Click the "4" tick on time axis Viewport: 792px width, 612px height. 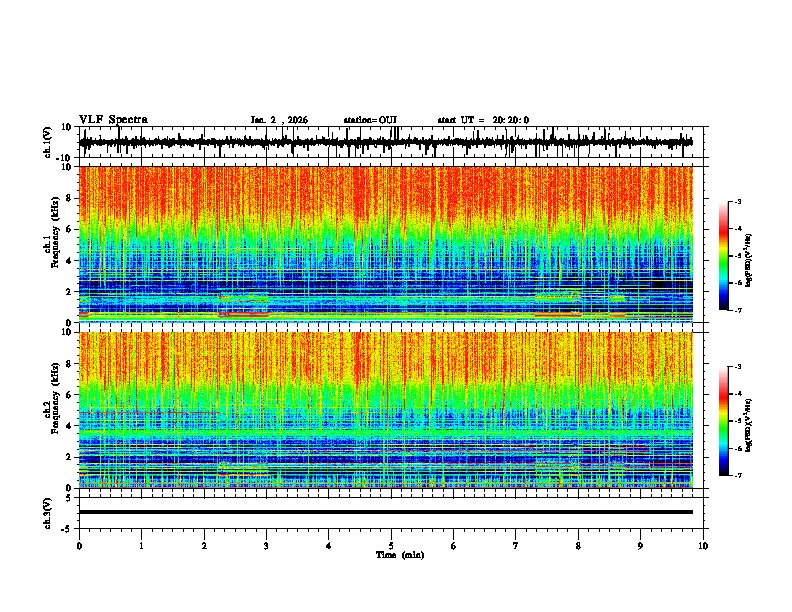pyautogui.click(x=329, y=546)
